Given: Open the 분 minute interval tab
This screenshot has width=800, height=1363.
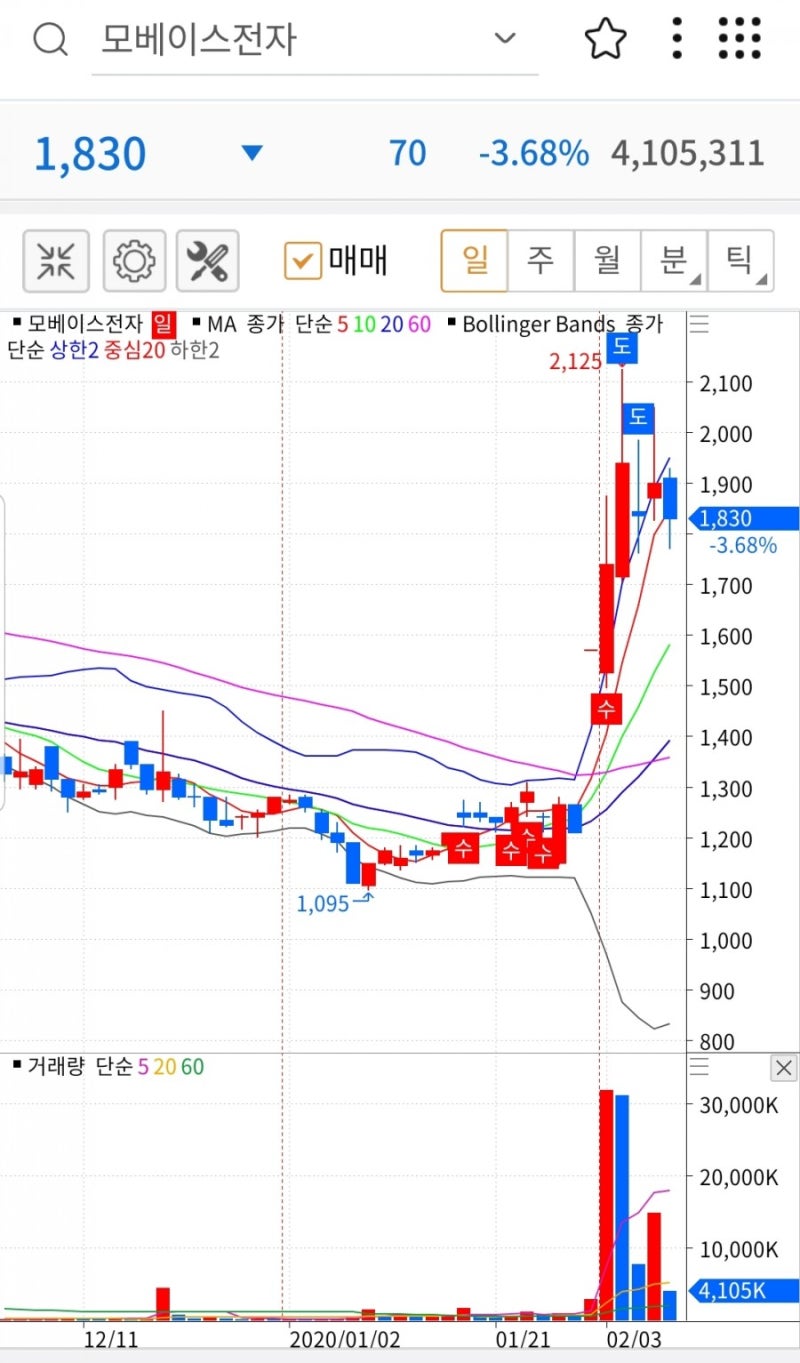Looking at the screenshot, I should pos(674,261).
